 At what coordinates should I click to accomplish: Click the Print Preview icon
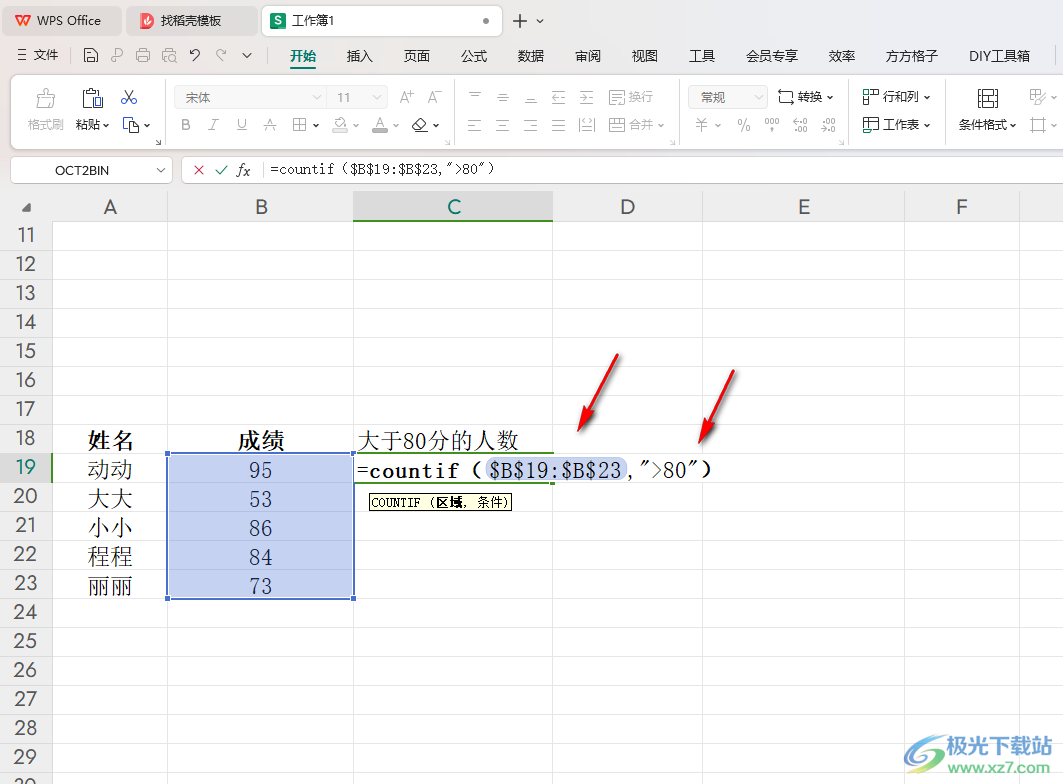click(169, 56)
